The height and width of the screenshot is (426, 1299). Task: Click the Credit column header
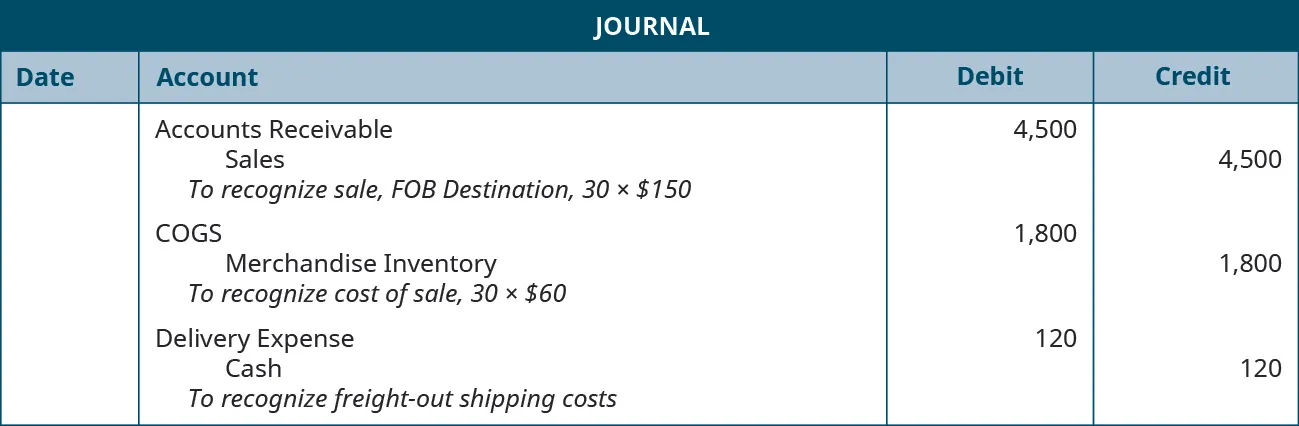1193,77
